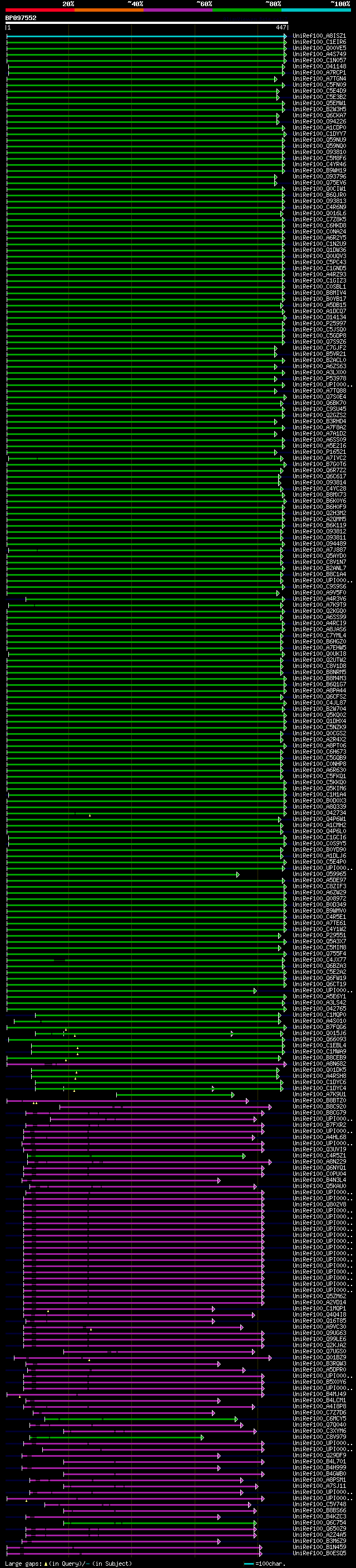This screenshot has width=356, height=1568.
Task: Click the UniRef100_O42765 label
Action: click(x=319, y=1009)
